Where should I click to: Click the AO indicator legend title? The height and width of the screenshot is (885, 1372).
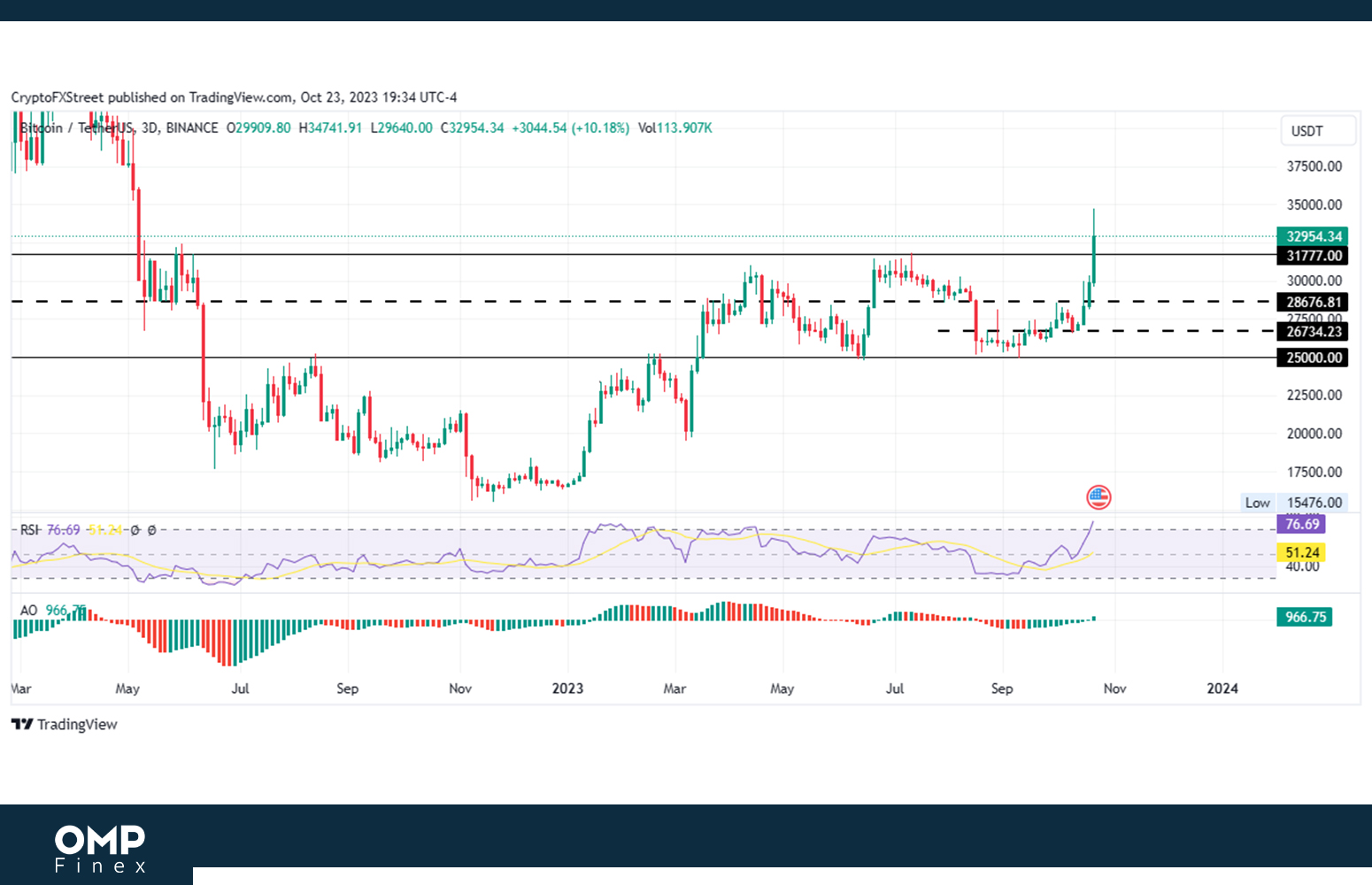(x=28, y=611)
